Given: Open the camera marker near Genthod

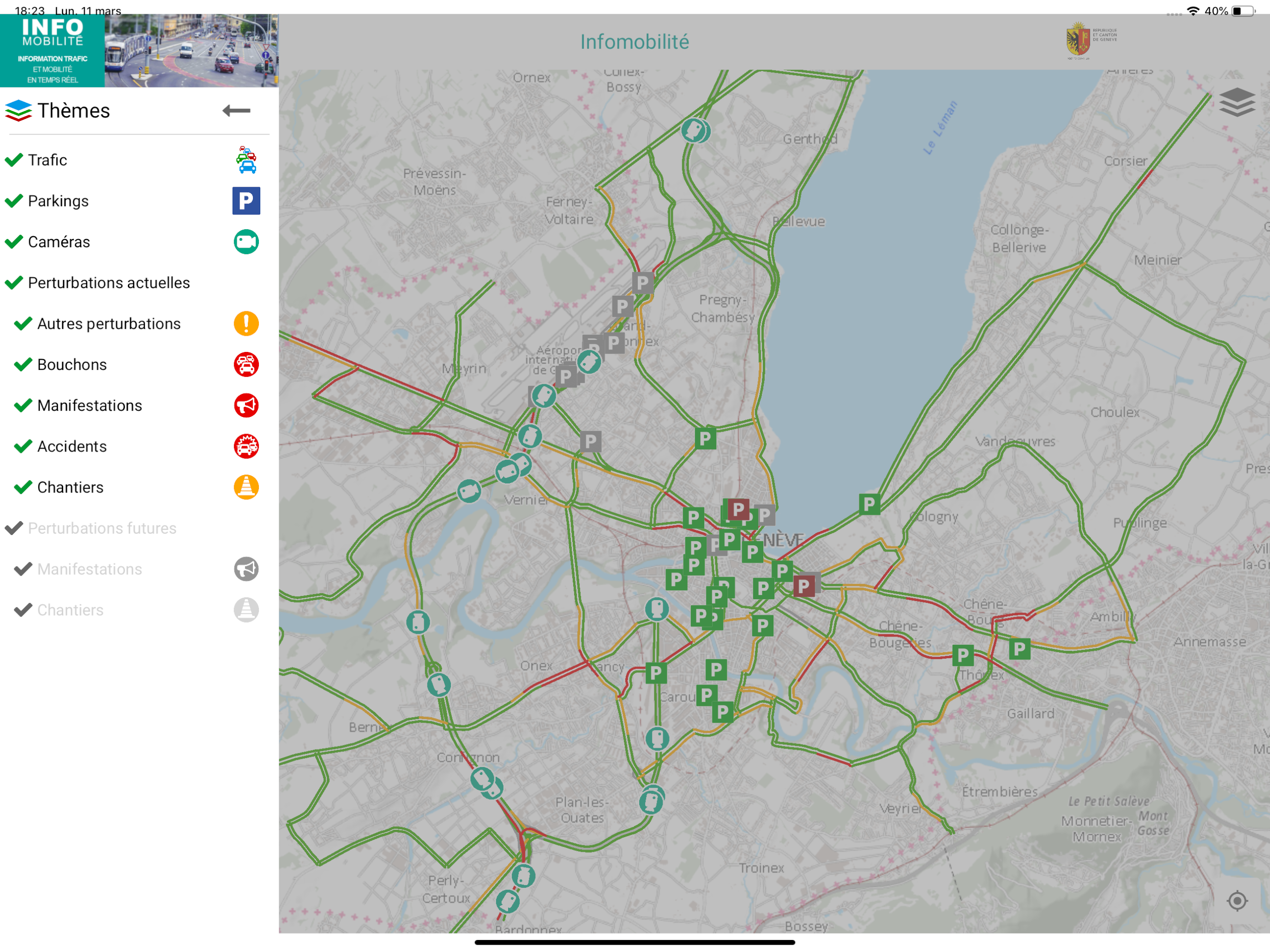Looking at the screenshot, I should [693, 130].
